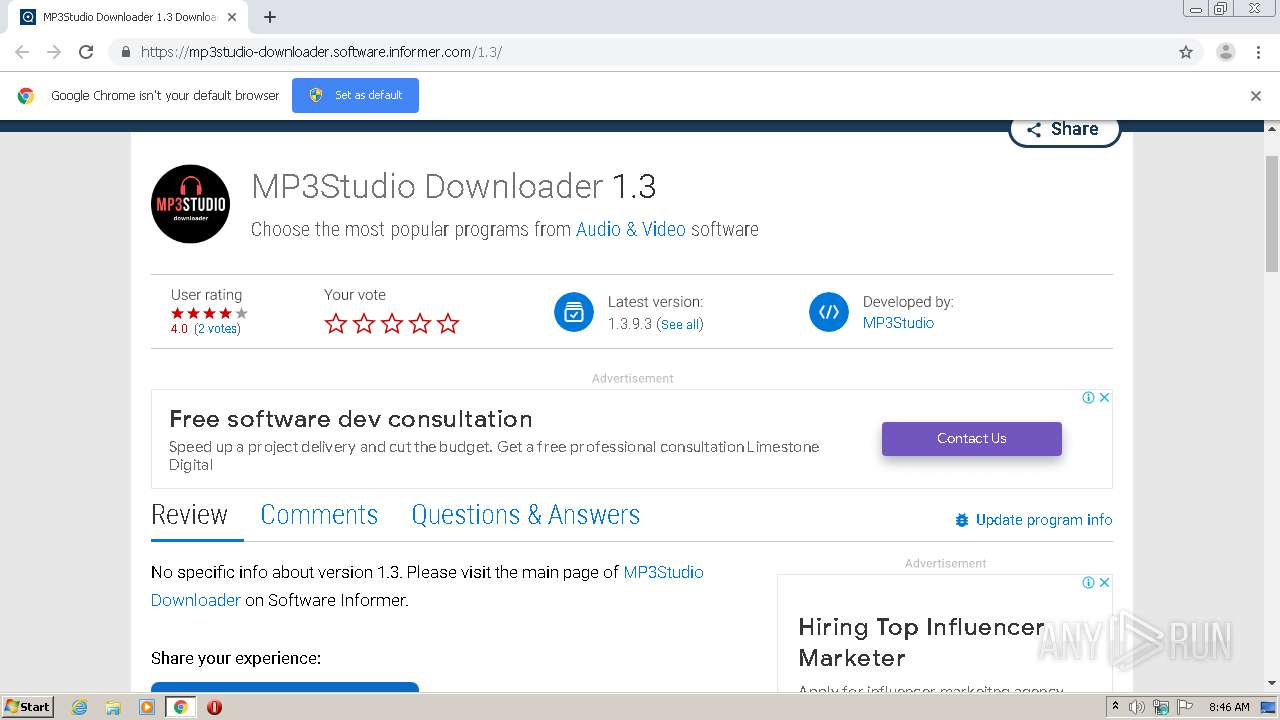Open Windows Media Player from taskbar
The image size is (1280, 720).
pyautogui.click(x=147, y=707)
